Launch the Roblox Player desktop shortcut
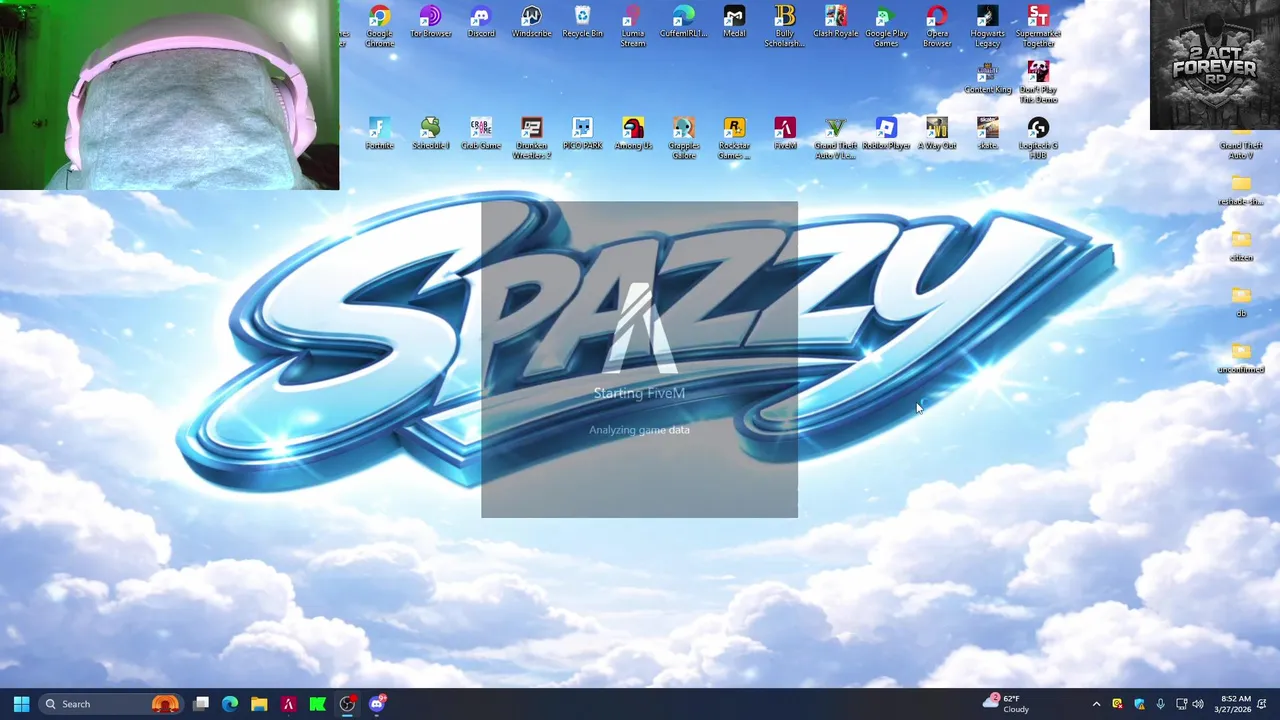Screen dimensions: 1280x720 [886, 134]
